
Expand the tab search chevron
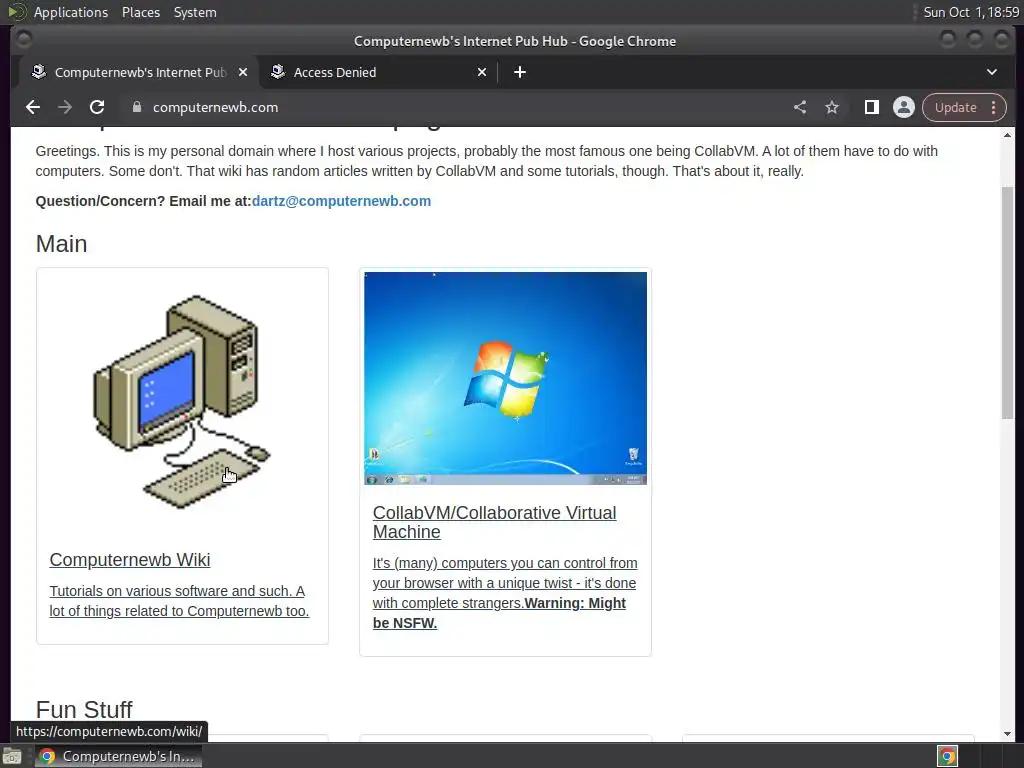[x=991, y=72]
